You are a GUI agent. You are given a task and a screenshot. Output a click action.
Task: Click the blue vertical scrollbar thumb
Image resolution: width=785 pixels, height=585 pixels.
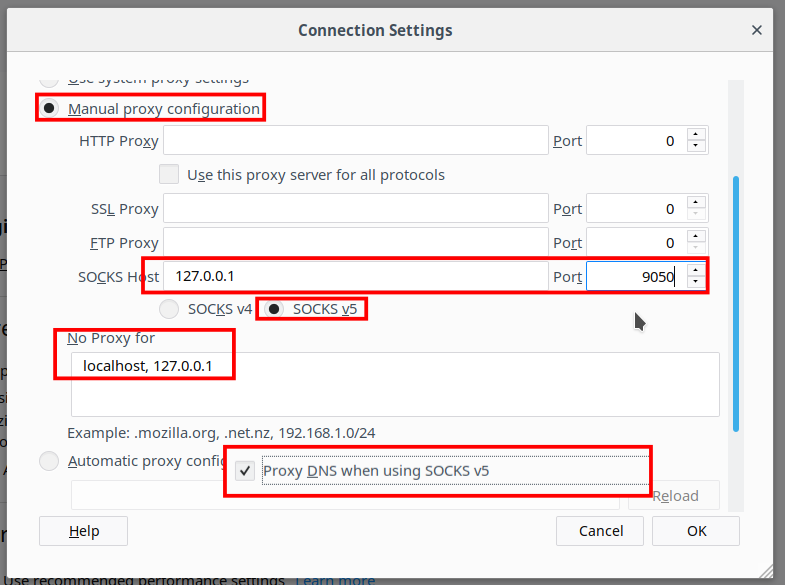[736, 303]
